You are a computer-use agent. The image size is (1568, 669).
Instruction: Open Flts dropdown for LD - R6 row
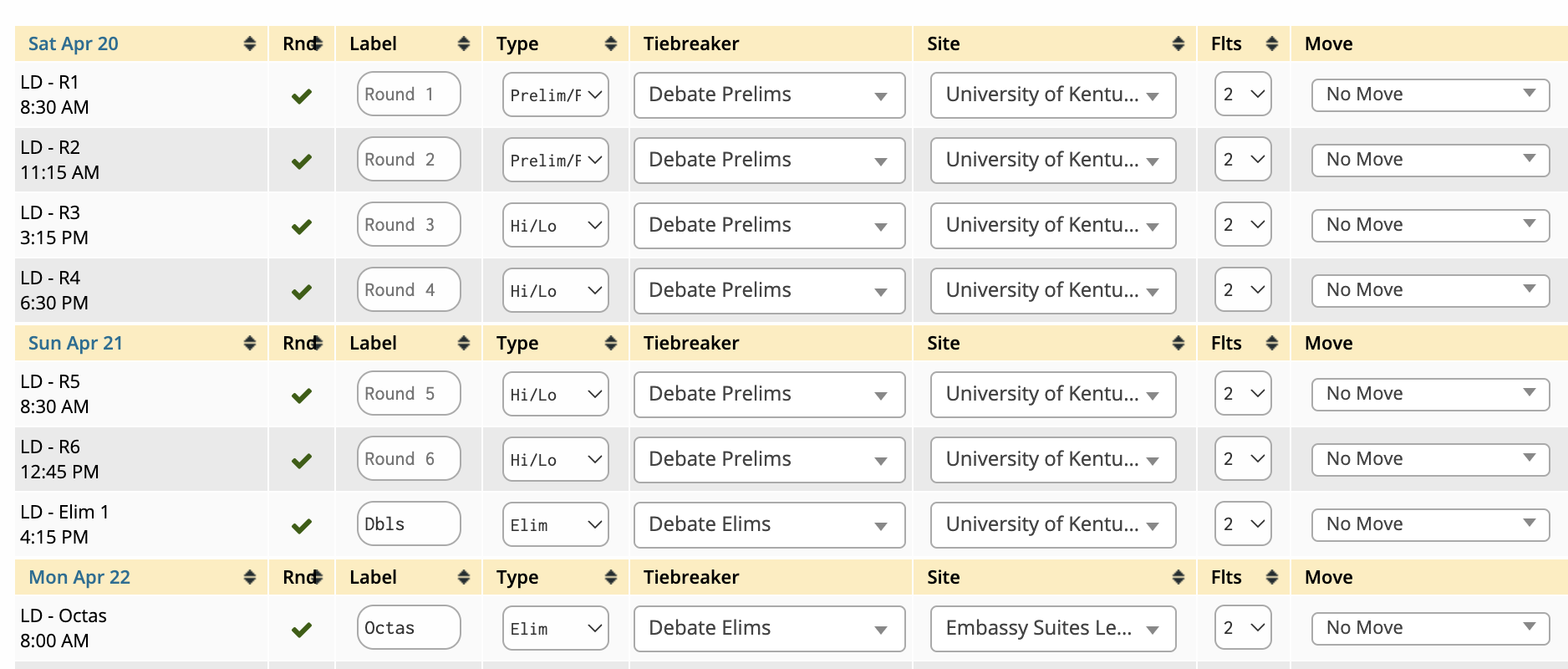[1243, 459]
